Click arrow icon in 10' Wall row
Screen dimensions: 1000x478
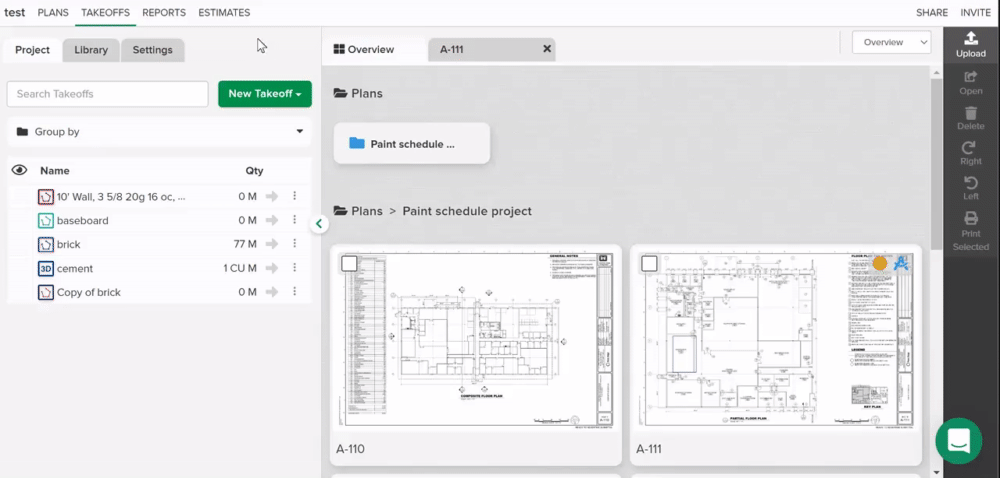pyautogui.click(x=272, y=196)
